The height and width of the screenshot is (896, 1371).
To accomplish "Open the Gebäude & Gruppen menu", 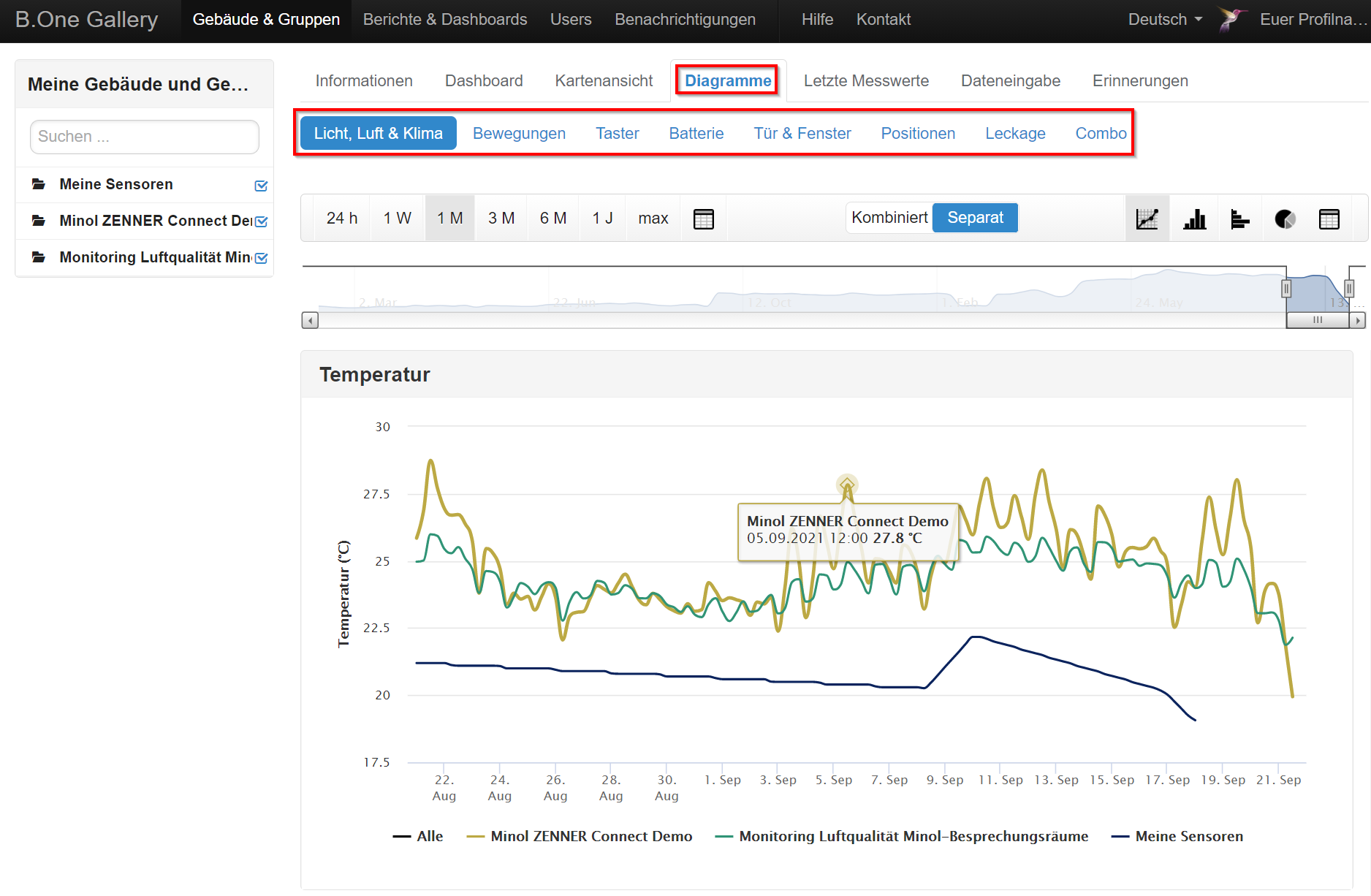I will point(266,20).
